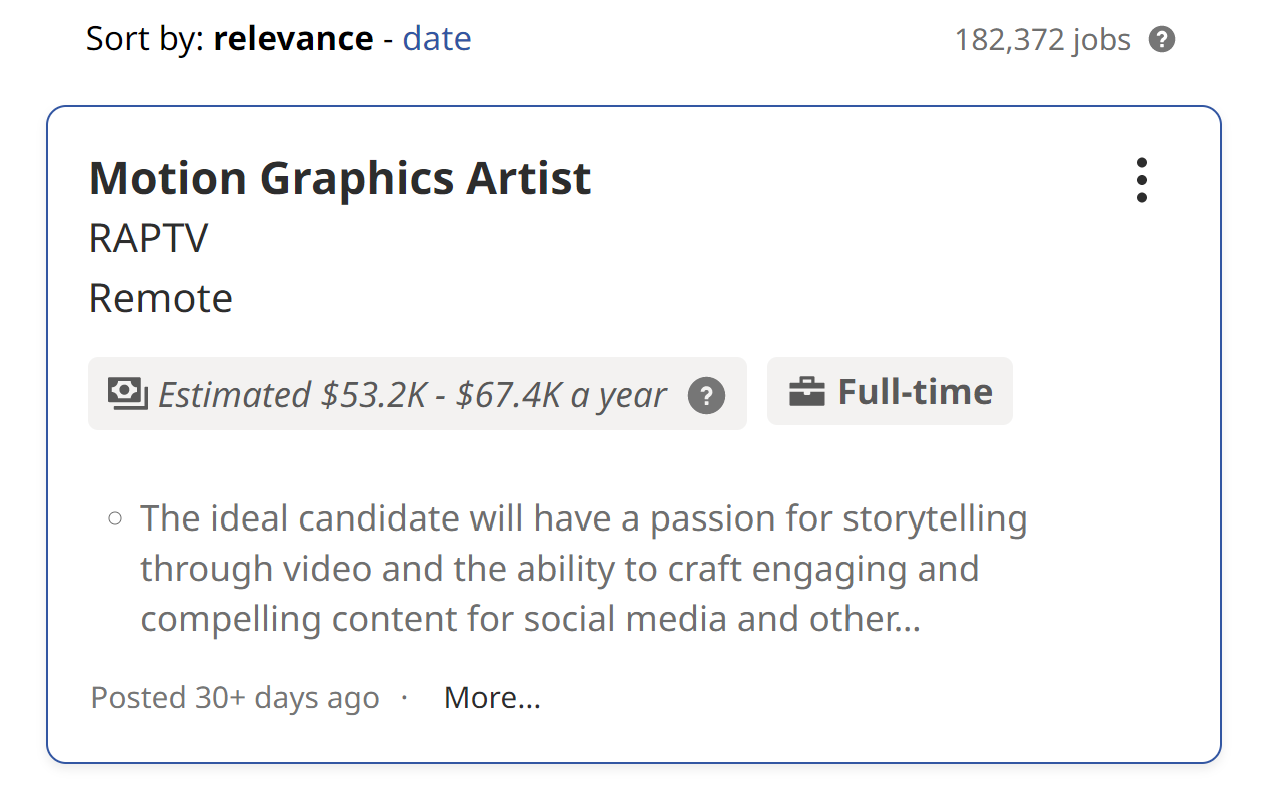
Task: Click the briefcase icon beside Full-time
Action: click(x=806, y=392)
